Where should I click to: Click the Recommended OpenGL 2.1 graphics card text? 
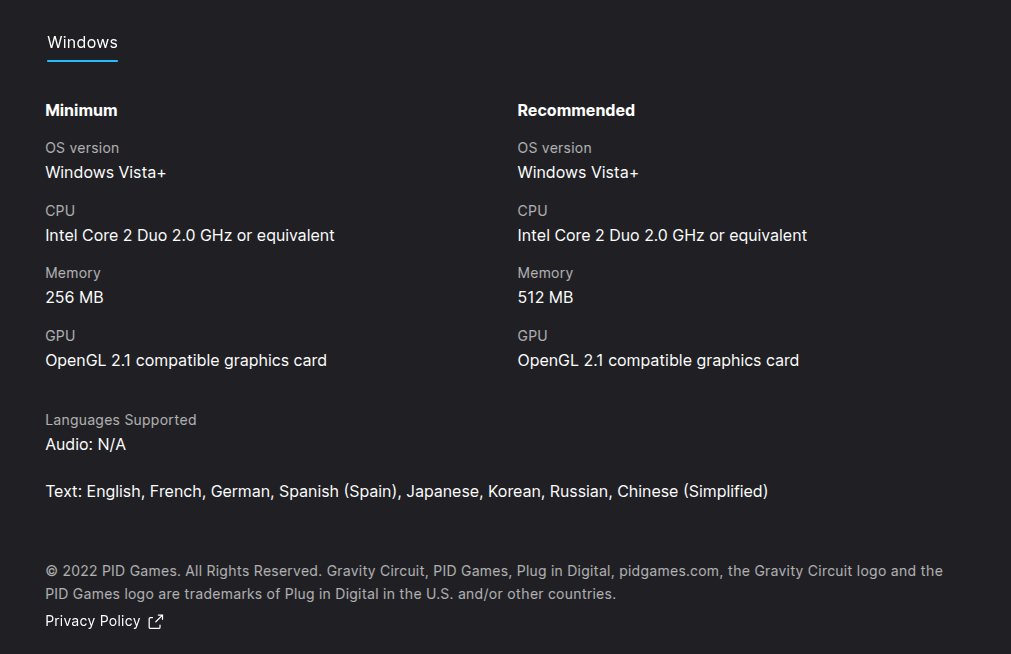click(x=657, y=360)
